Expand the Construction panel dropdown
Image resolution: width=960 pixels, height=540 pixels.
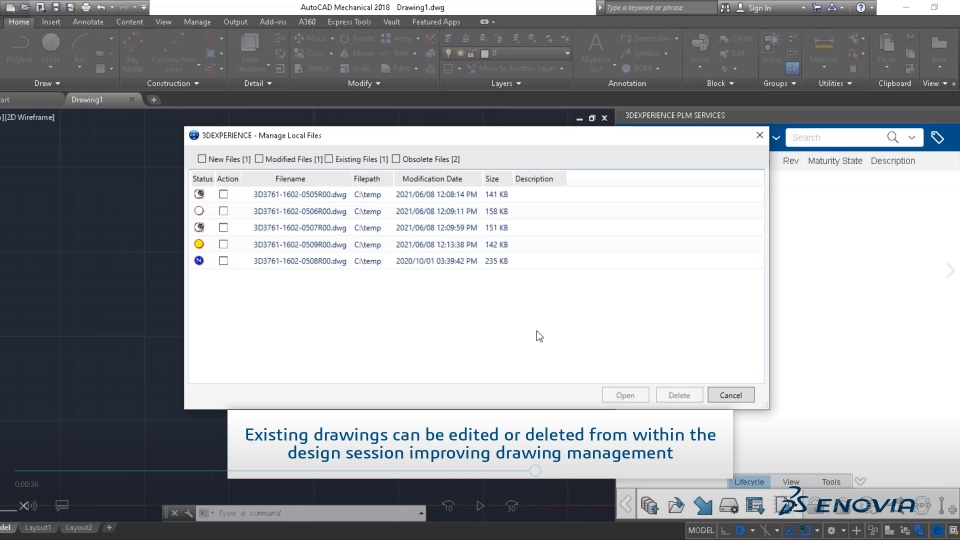[173, 83]
